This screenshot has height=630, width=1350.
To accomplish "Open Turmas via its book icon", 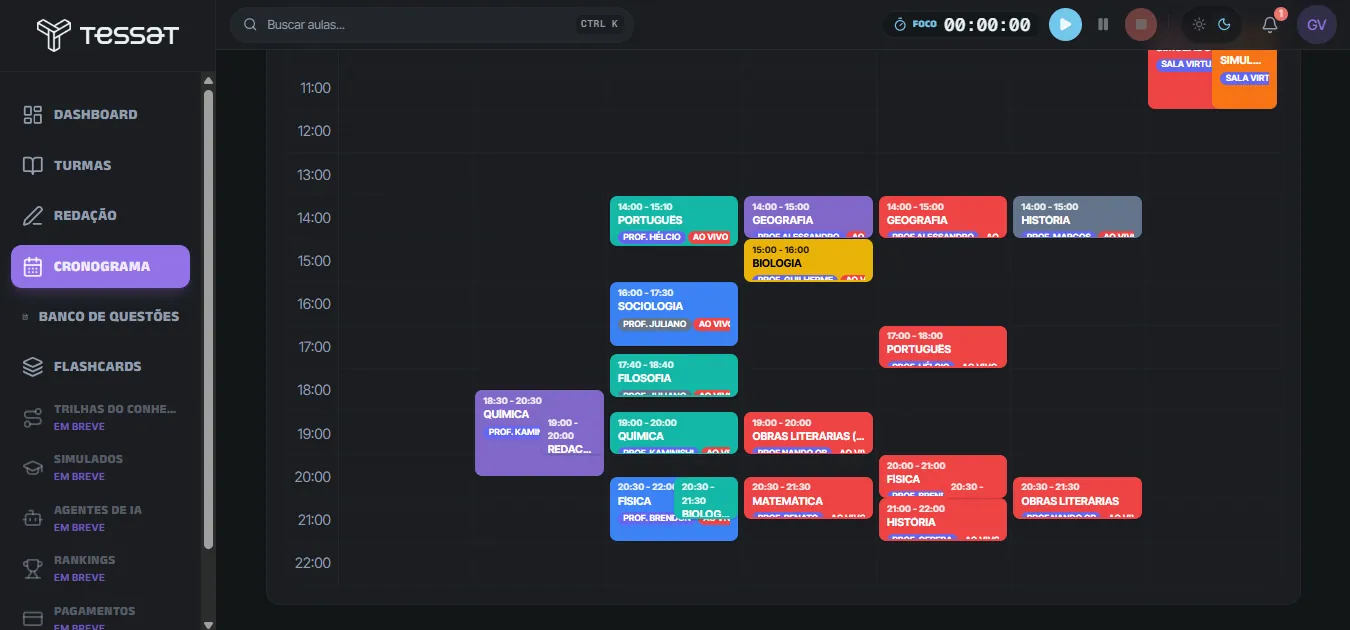I will [x=32, y=165].
